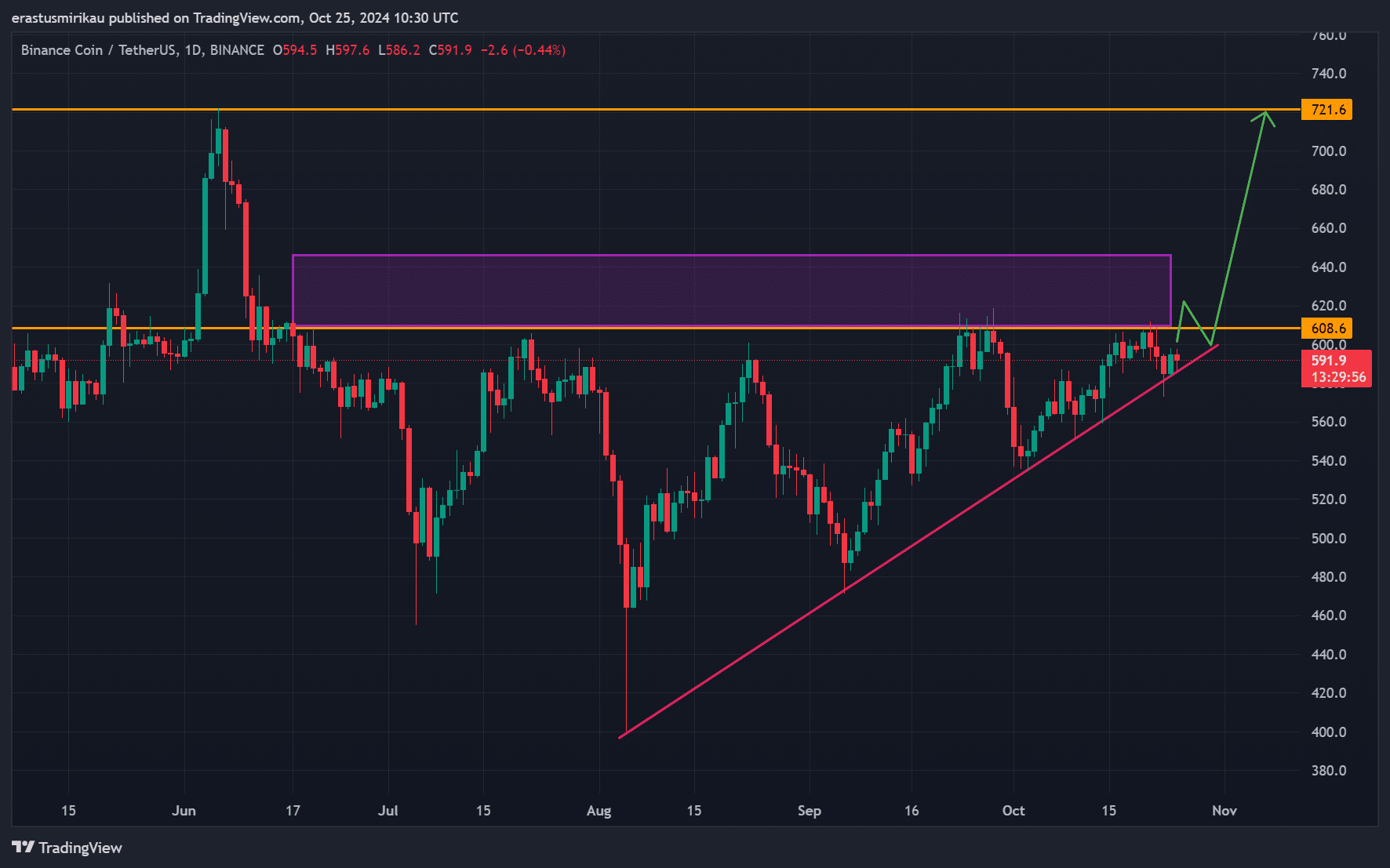Click the Nov label on time axis
This screenshot has height=868, width=1390.
[1224, 810]
